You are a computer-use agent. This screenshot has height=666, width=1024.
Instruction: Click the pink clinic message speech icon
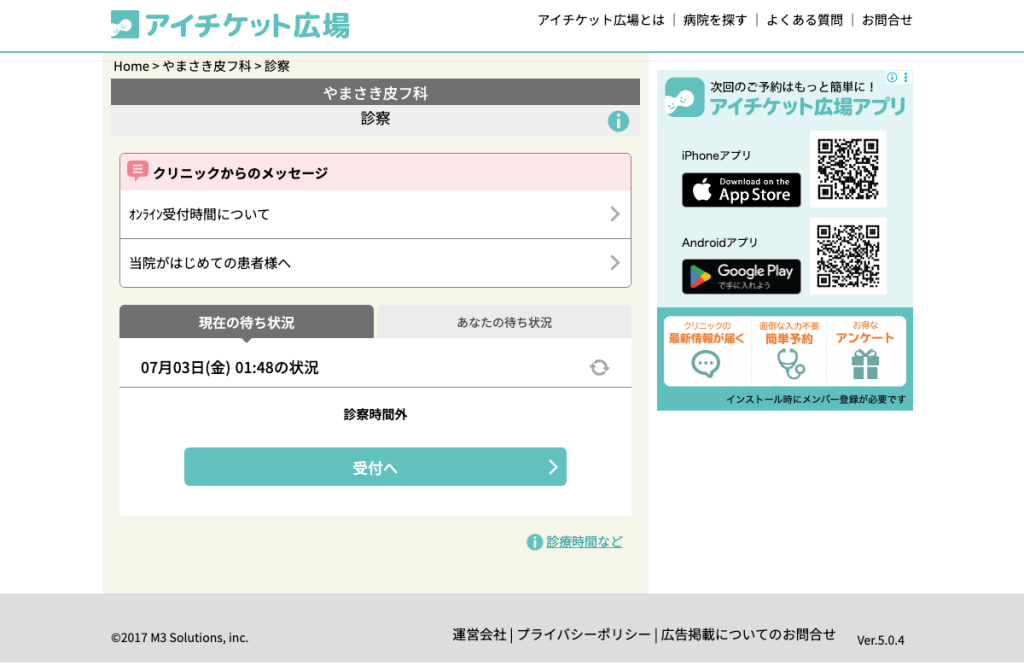coord(137,171)
